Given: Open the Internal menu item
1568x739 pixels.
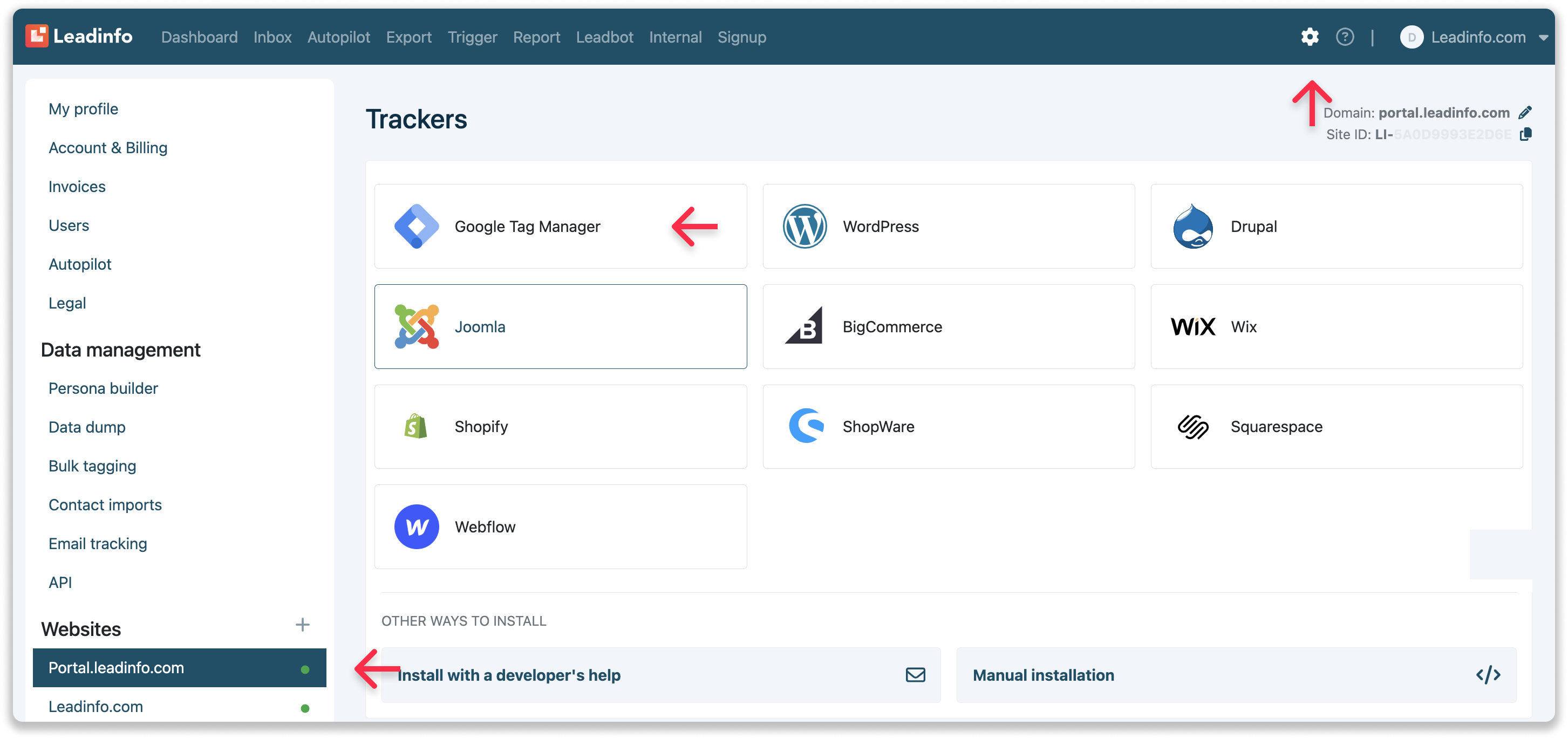Looking at the screenshot, I should tap(675, 37).
